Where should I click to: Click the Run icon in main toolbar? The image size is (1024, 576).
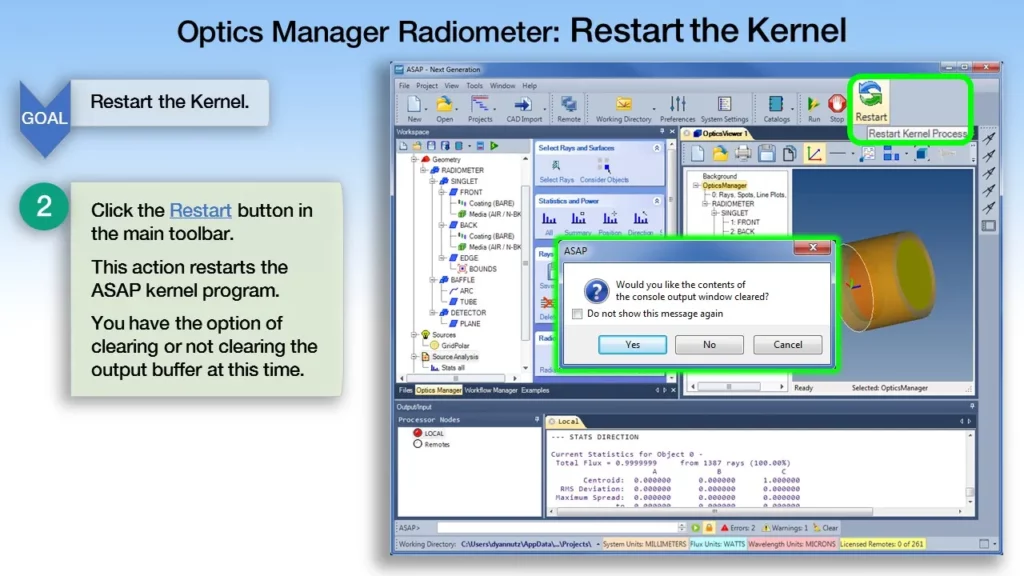click(814, 104)
